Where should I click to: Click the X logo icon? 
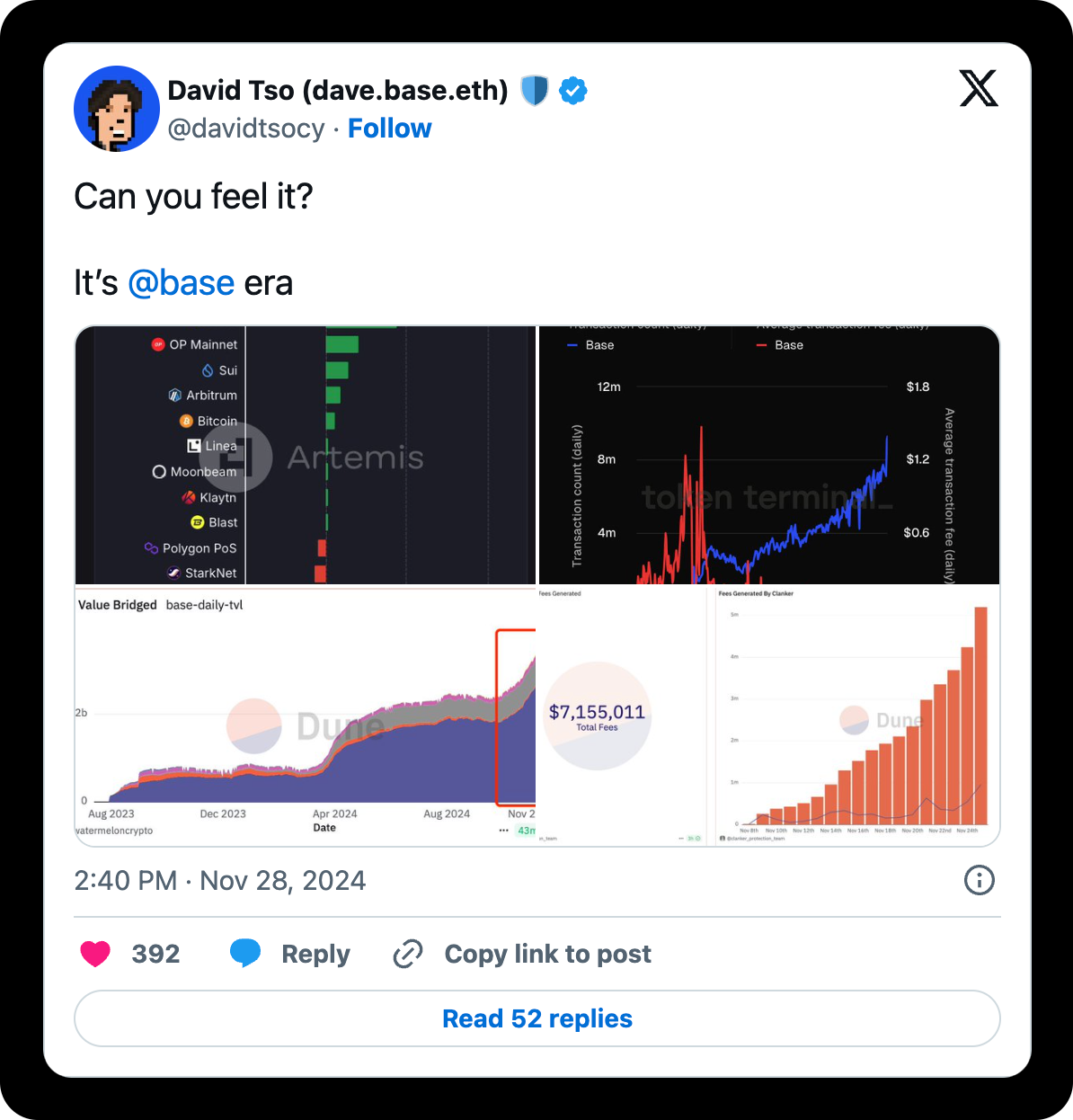[x=979, y=89]
